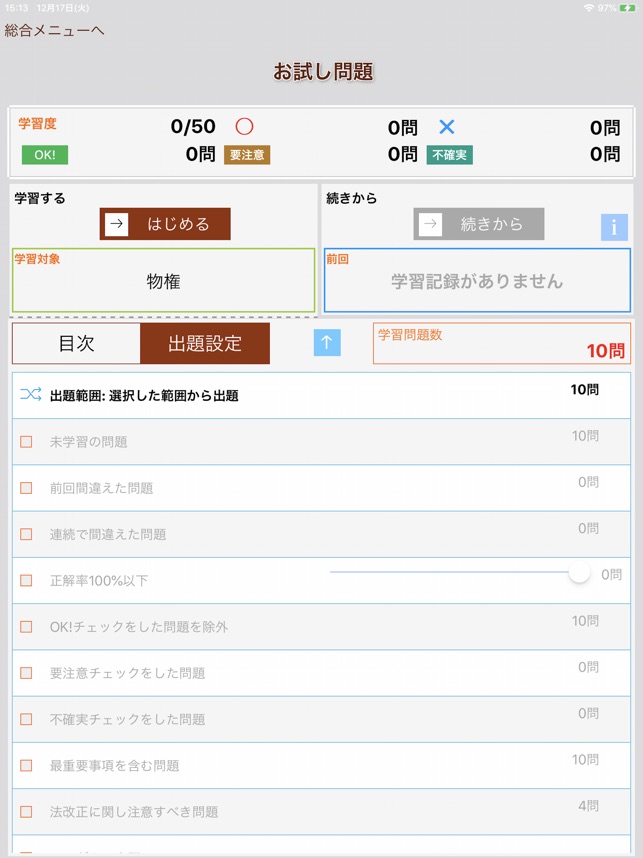Switch to the 出題設定 tab
643x858 pixels.
pyautogui.click(x=205, y=343)
